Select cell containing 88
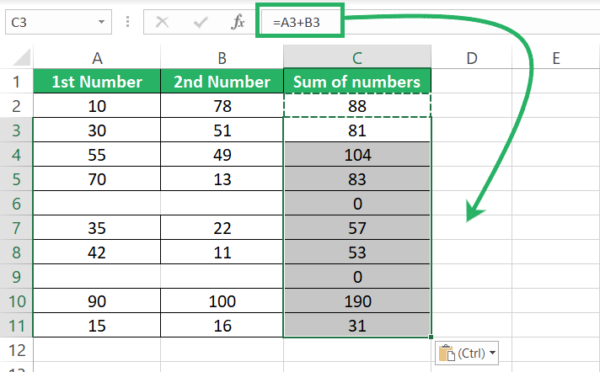The image size is (600, 372). 357,106
